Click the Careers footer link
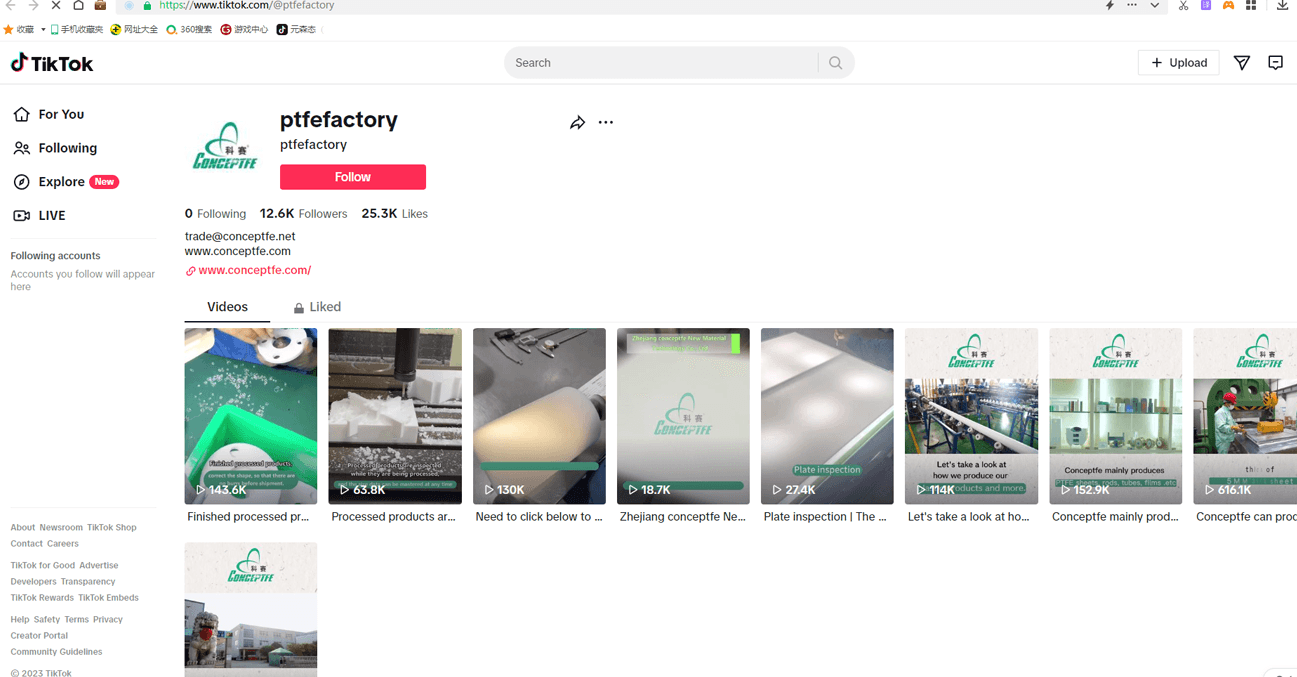Viewport: 1297px width, 677px height. click(x=63, y=543)
